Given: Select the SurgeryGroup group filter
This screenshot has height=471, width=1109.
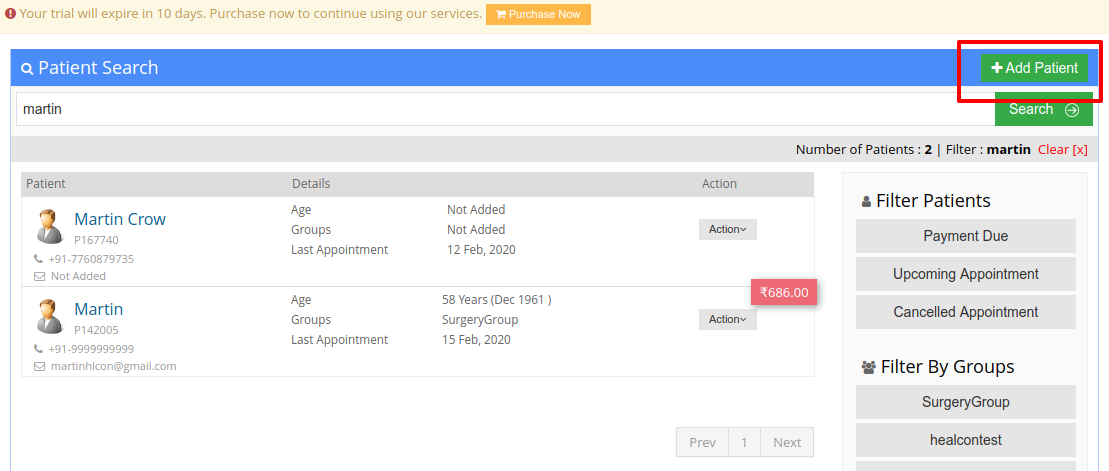Looking at the screenshot, I should coord(965,402).
